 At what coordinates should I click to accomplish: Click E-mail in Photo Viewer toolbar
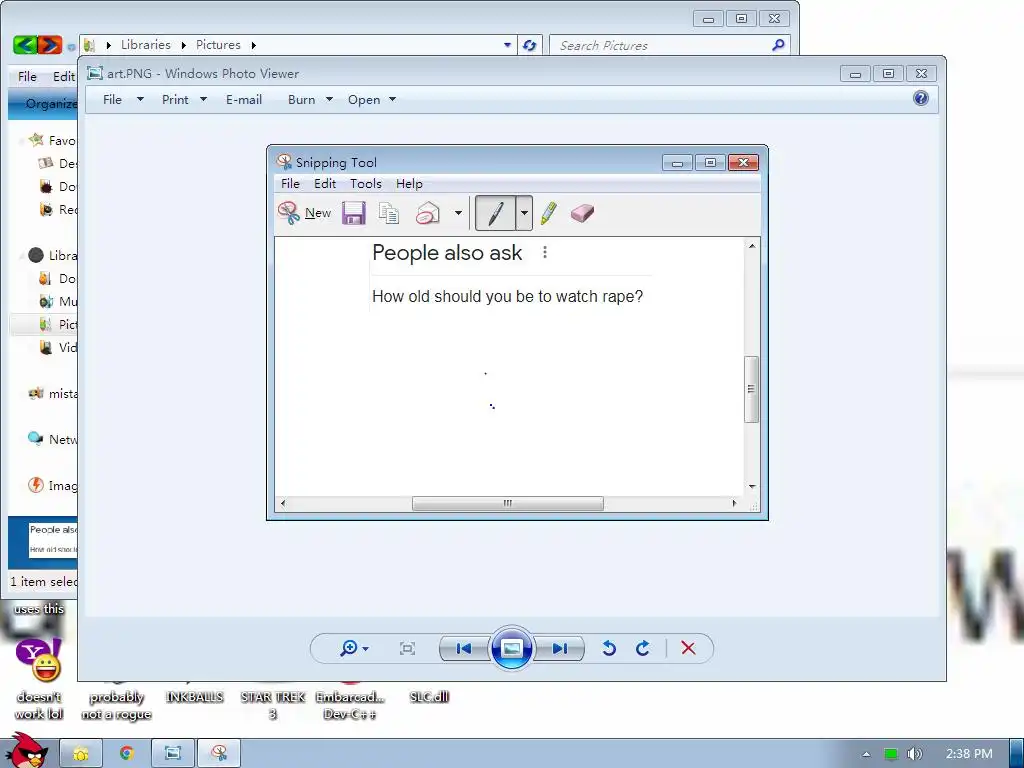pos(244,99)
